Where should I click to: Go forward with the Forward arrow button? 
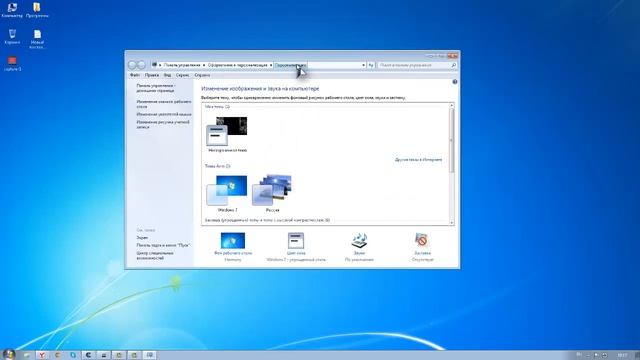[x=141, y=65]
